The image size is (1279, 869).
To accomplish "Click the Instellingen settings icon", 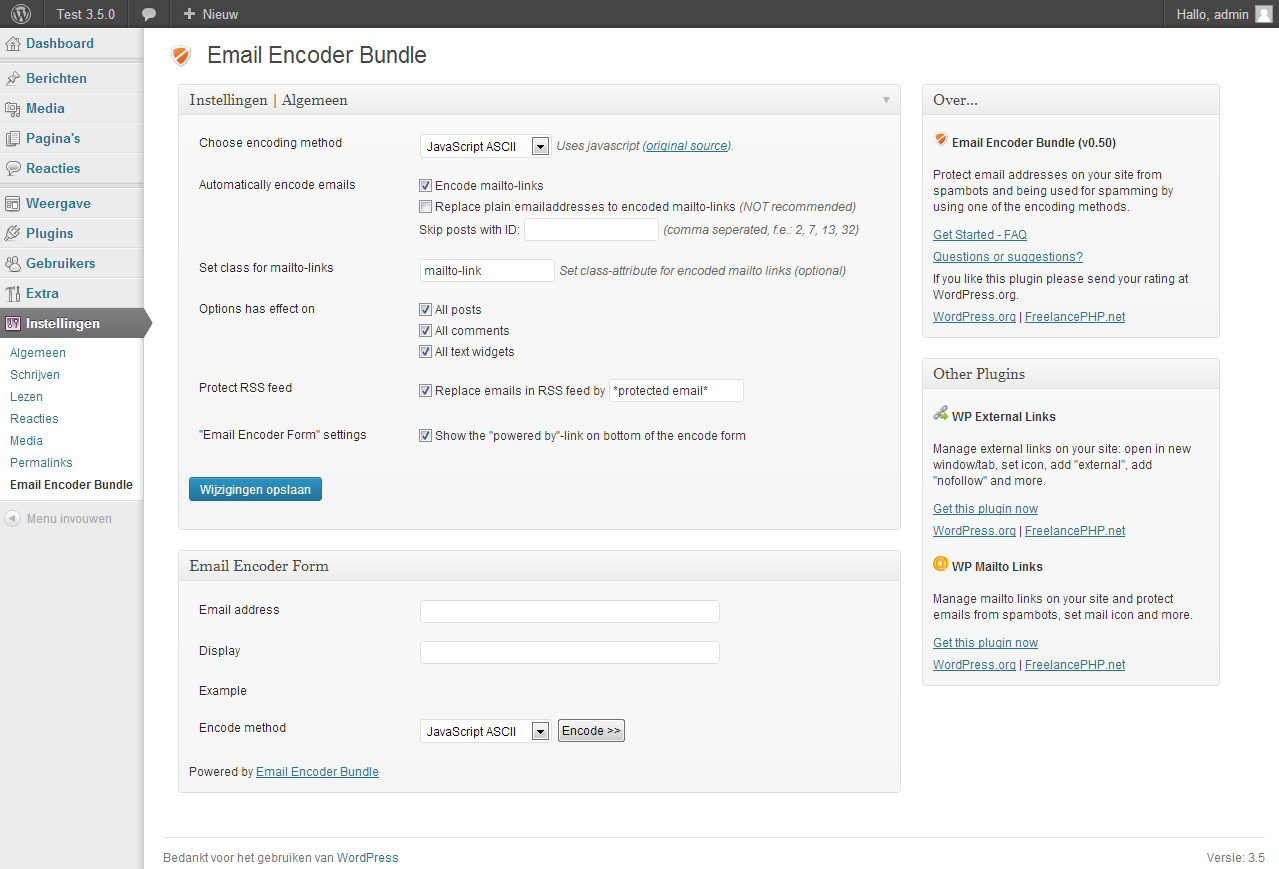I will point(13,324).
